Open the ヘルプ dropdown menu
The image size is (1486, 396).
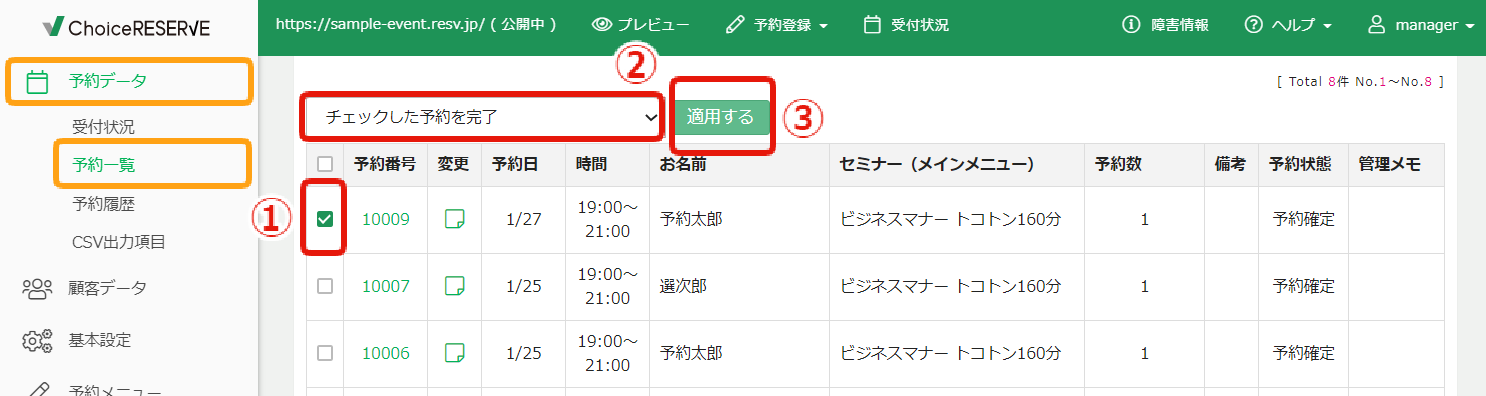(x=1288, y=25)
